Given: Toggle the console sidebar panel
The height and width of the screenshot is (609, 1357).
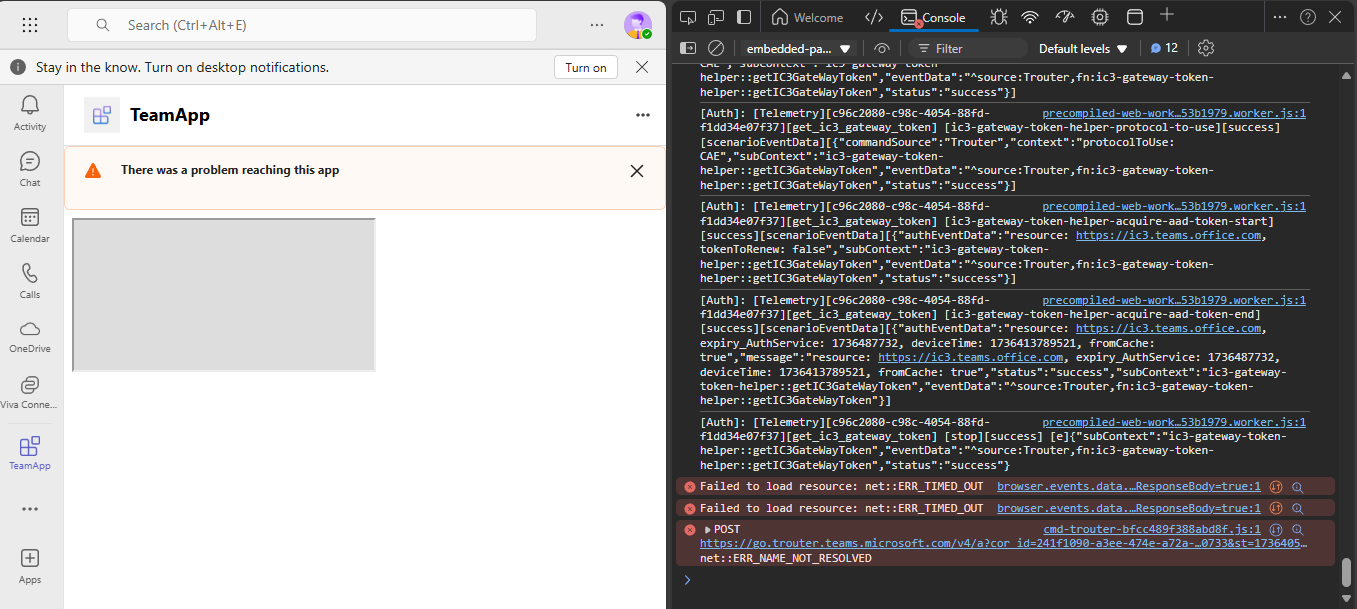Looking at the screenshot, I should tap(688, 48).
